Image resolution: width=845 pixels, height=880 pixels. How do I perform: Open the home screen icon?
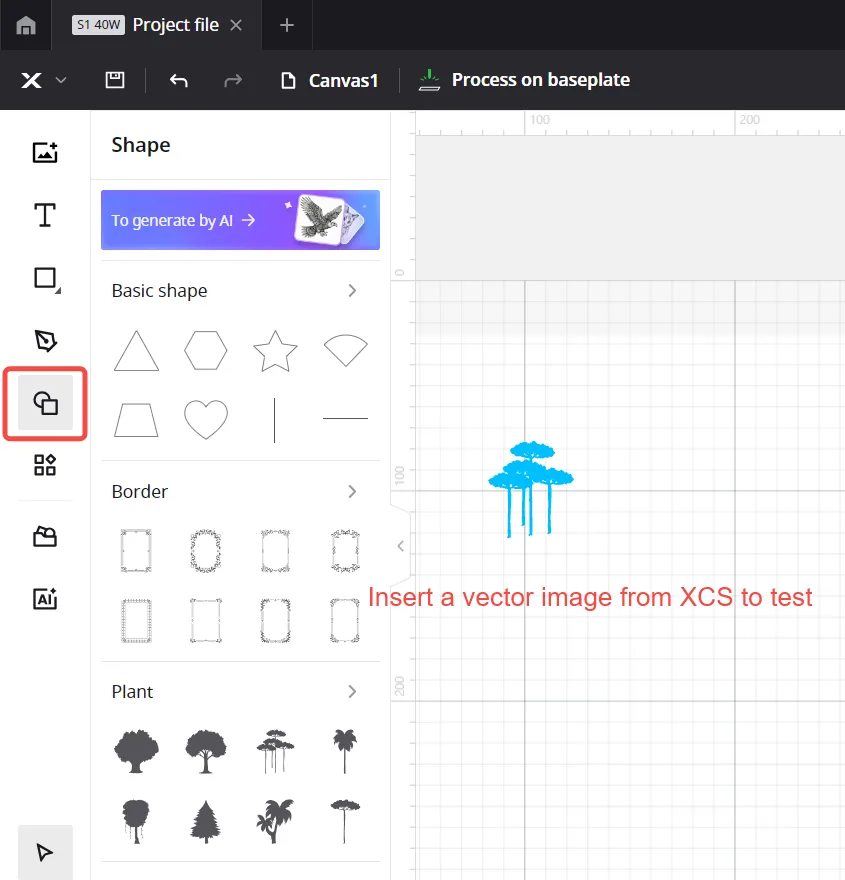pyautogui.click(x=26, y=25)
